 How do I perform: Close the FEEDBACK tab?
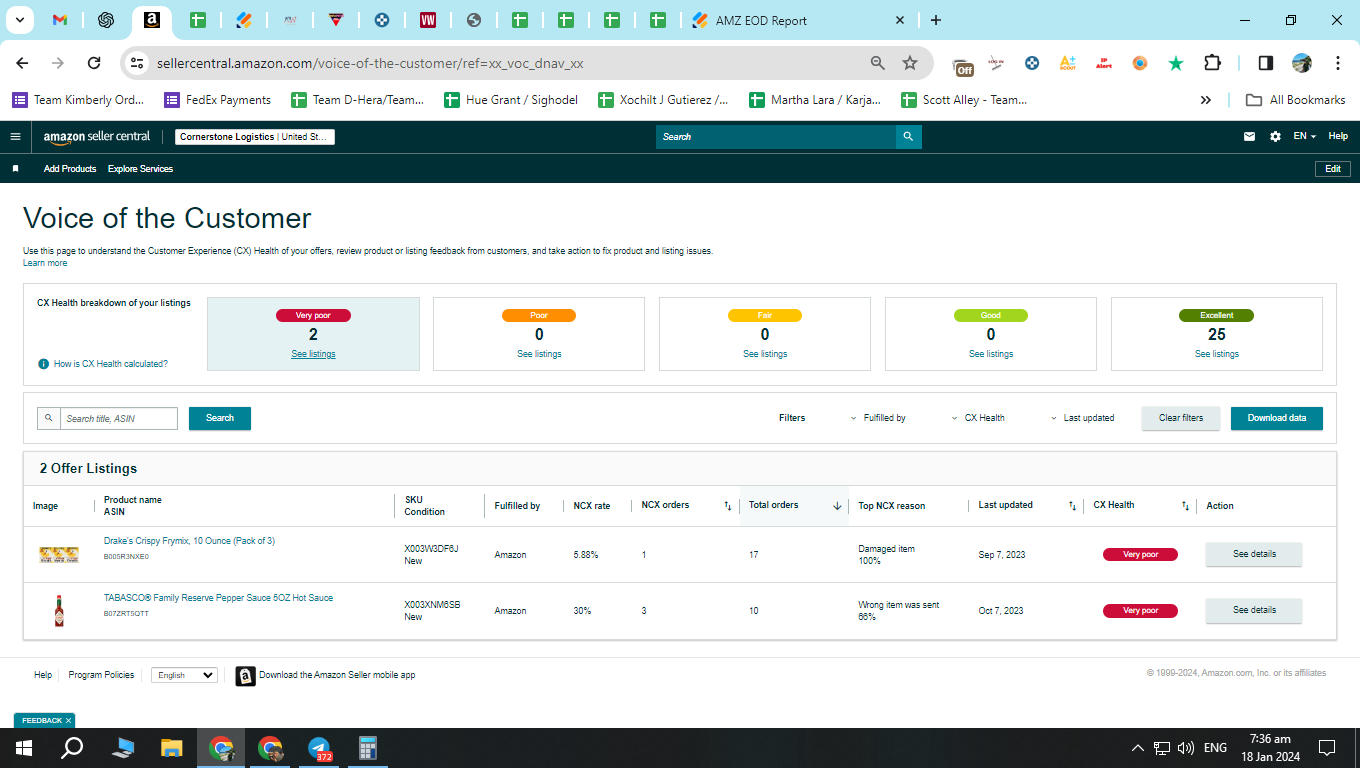point(68,720)
